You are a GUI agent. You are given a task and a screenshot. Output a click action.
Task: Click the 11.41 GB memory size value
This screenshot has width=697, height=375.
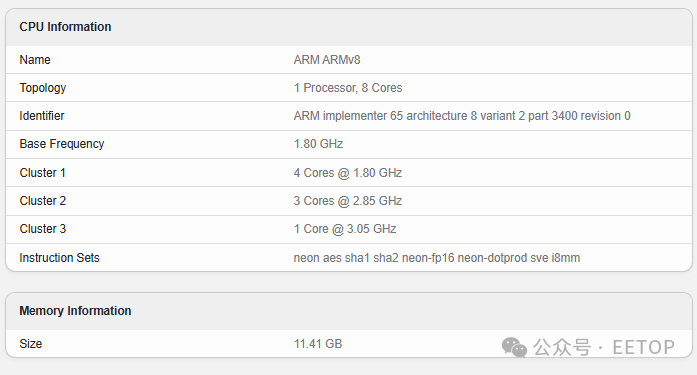point(318,344)
